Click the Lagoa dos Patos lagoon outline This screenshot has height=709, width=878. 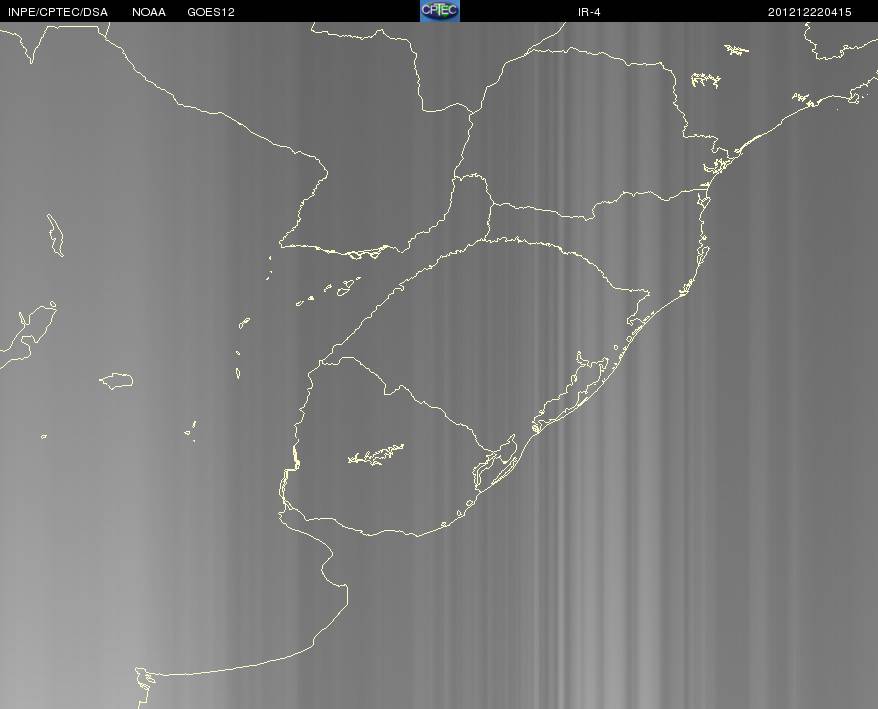click(x=571, y=390)
